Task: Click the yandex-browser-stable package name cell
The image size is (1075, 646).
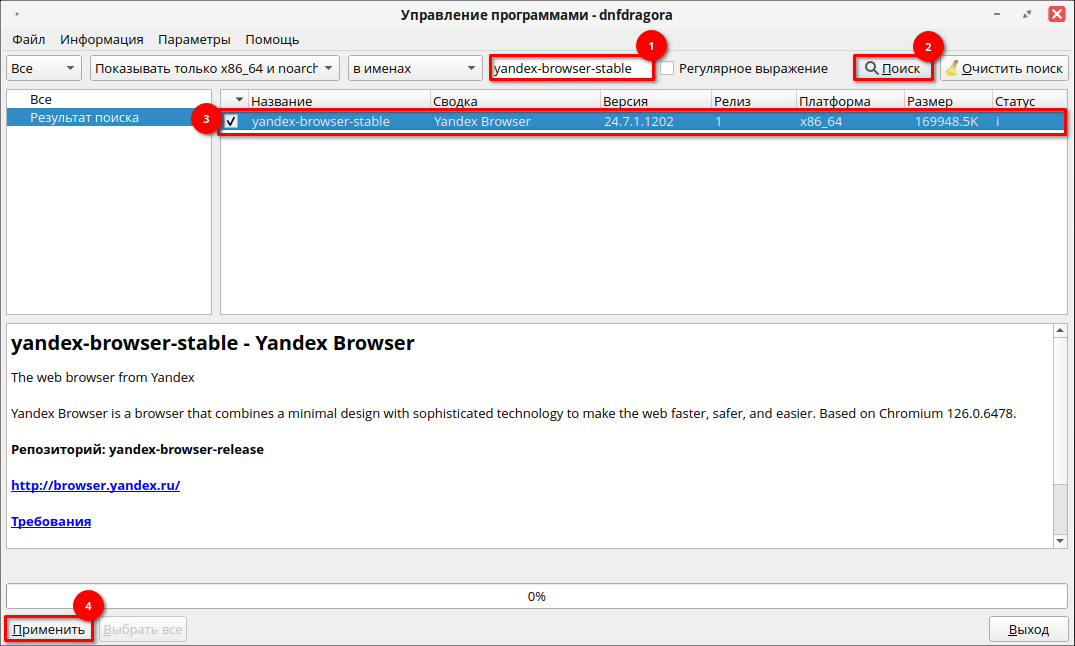Action: point(320,121)
